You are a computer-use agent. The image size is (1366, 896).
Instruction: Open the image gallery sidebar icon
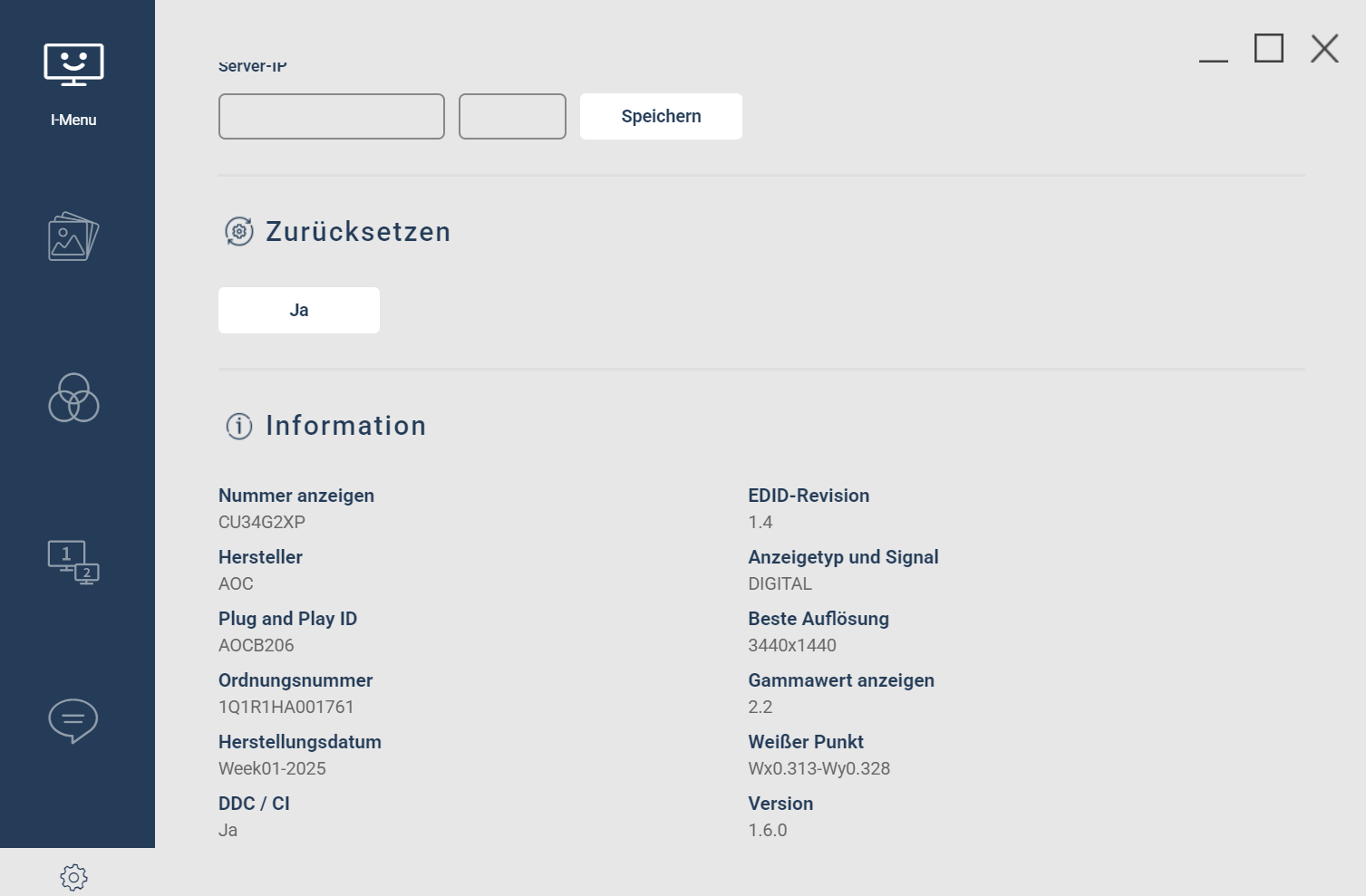[x=73, y=236]
